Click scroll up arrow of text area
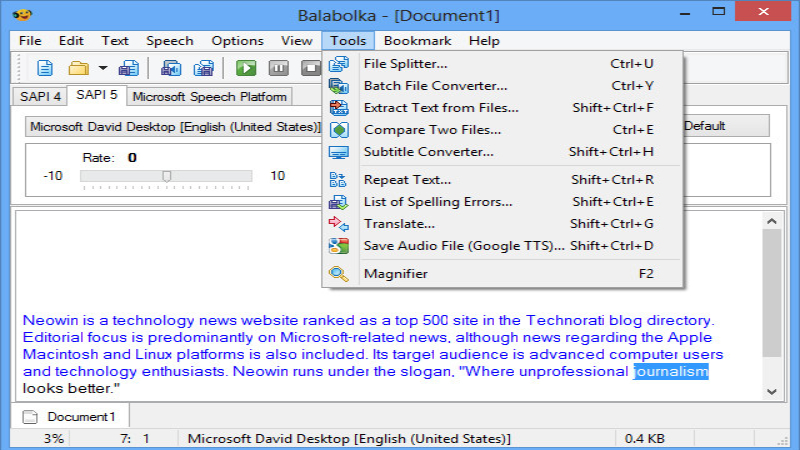The image size is (800, 450). coord(772,221)
